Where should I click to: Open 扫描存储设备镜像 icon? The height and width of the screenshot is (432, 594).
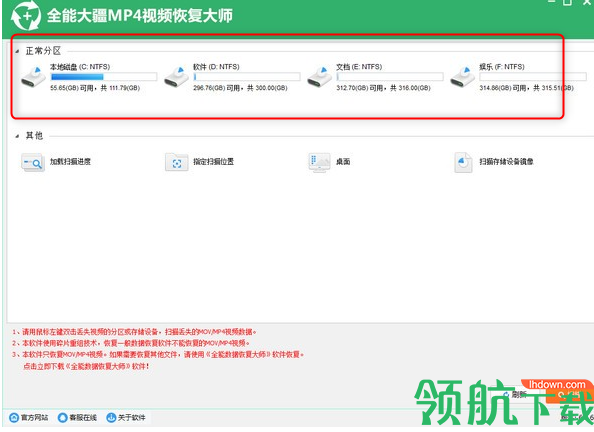tap(463, 163)
